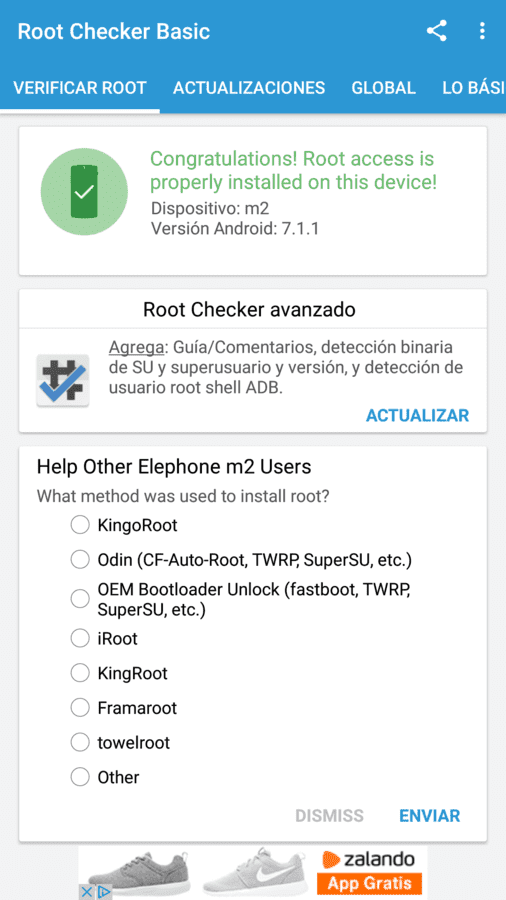This screenshot has height=900, width=506.
Task: Choose towelroot radio option
Action: 80,743
